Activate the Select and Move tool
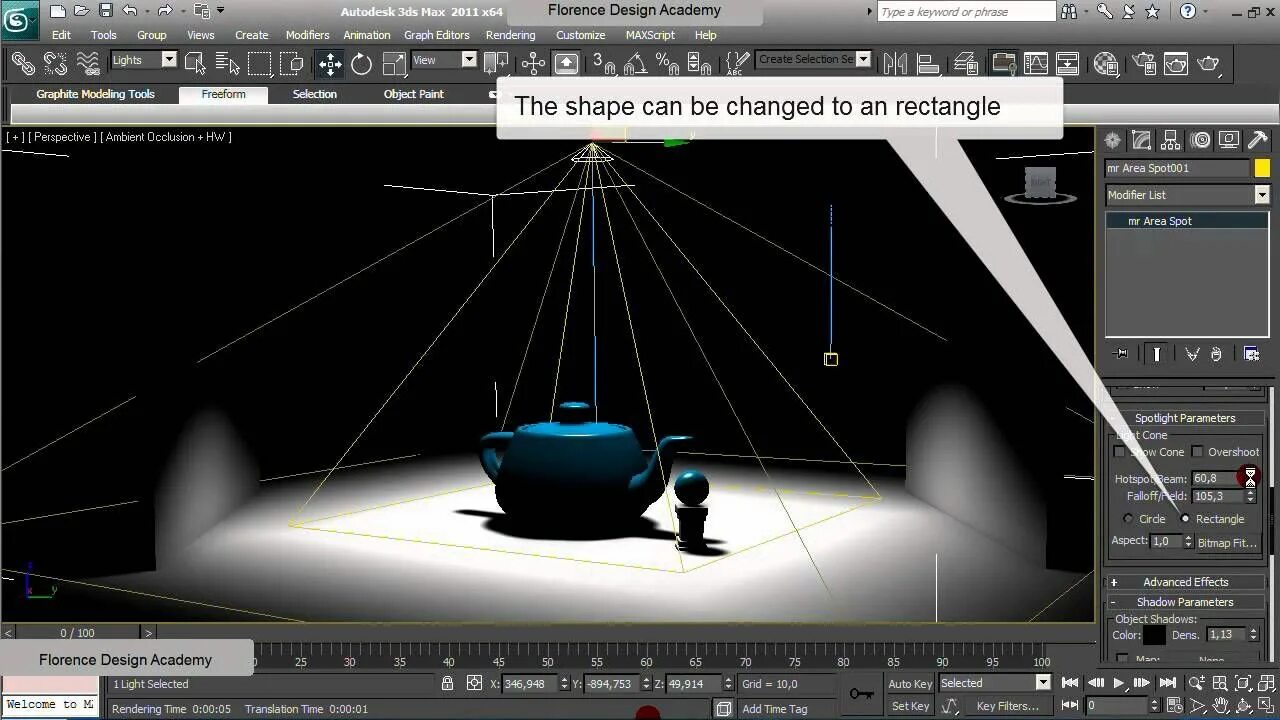Viewport: 1280px width, 720px height. pos(329,64)
